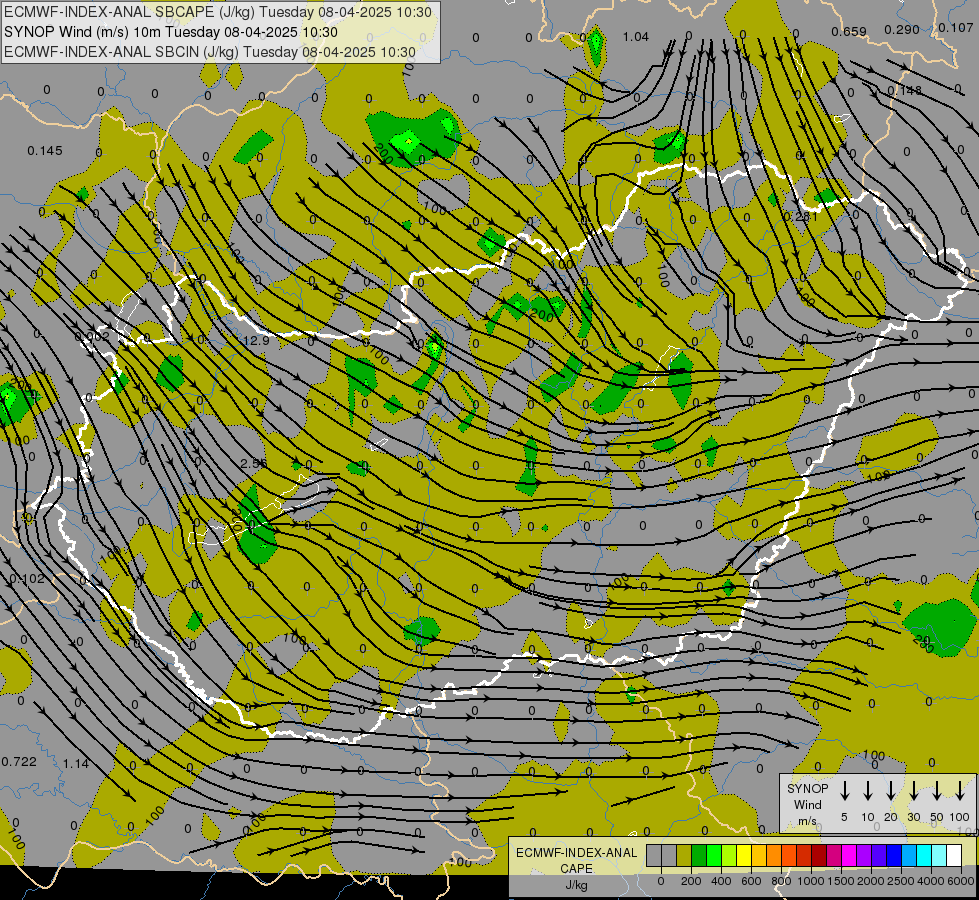Click the 0.107 value on the map
Viewport: 979px width, 900px height.
click(x=955, y=27)
